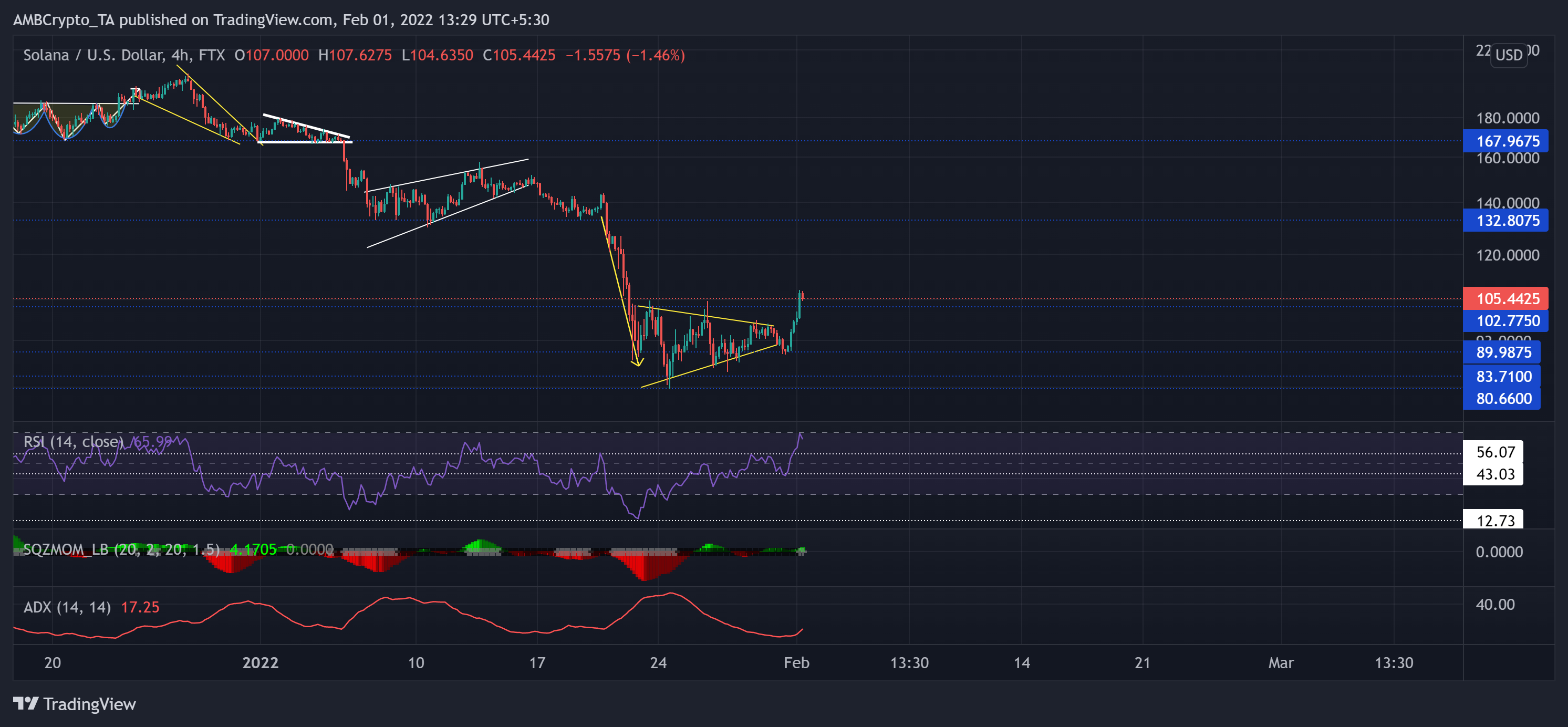
Task: Click the 180.0000 price axis label
Action: pos(1507,118)
